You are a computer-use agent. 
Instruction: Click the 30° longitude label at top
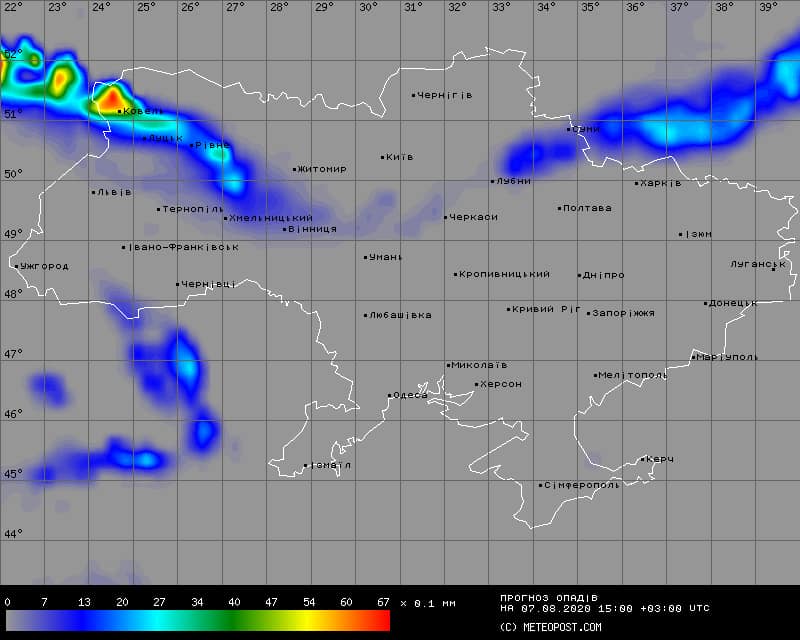[x=368, y=7]
